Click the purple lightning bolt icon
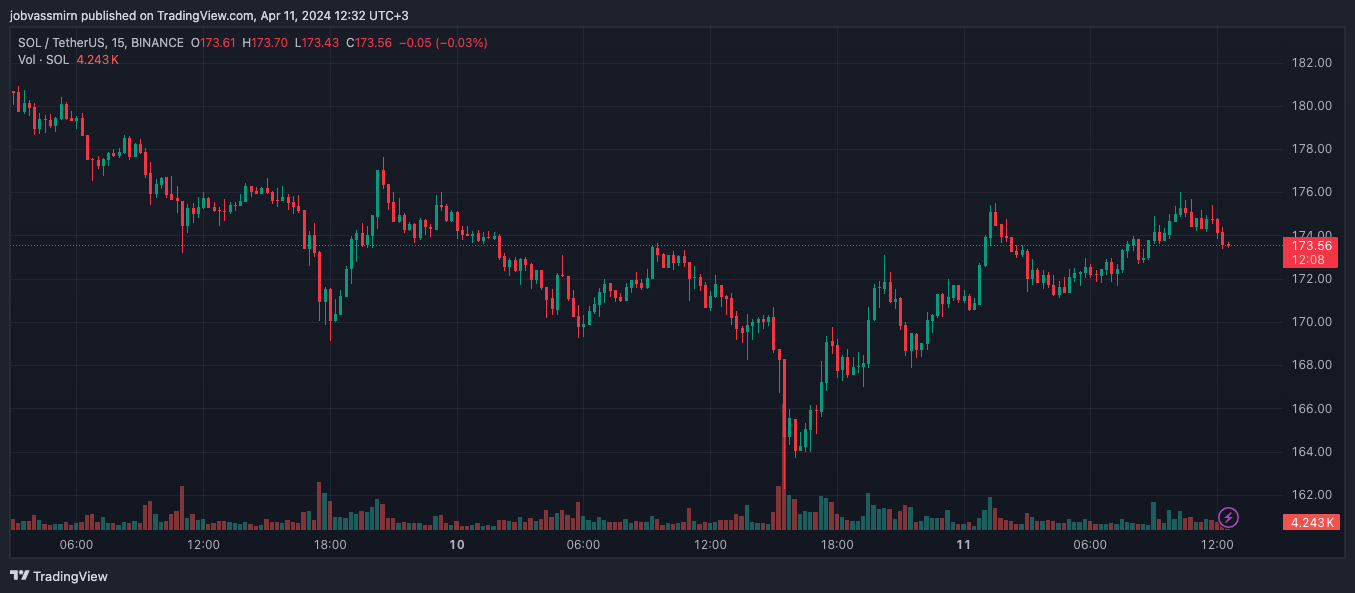 pyautogui.click(x=1229, y=517)
